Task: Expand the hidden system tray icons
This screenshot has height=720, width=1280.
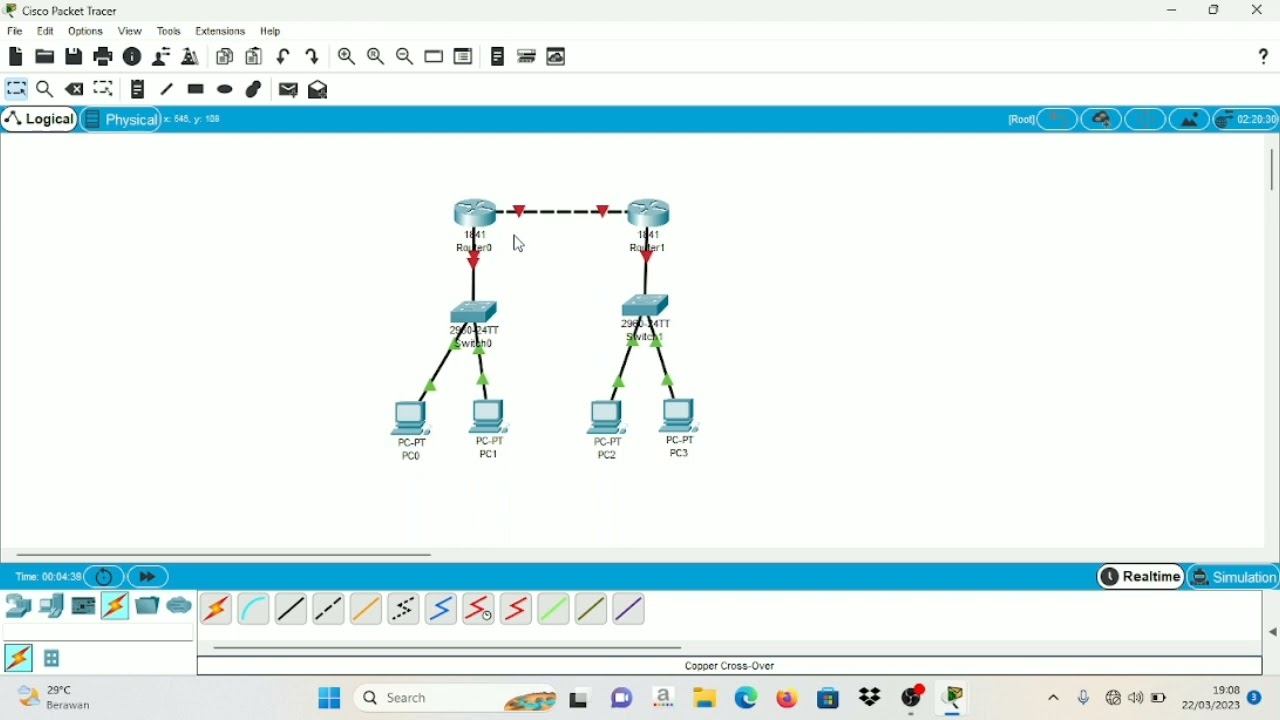Action: pos(1055,699)
